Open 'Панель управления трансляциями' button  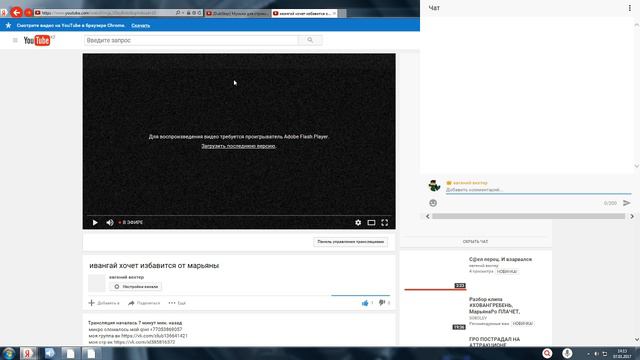click(x=351, y=242)
